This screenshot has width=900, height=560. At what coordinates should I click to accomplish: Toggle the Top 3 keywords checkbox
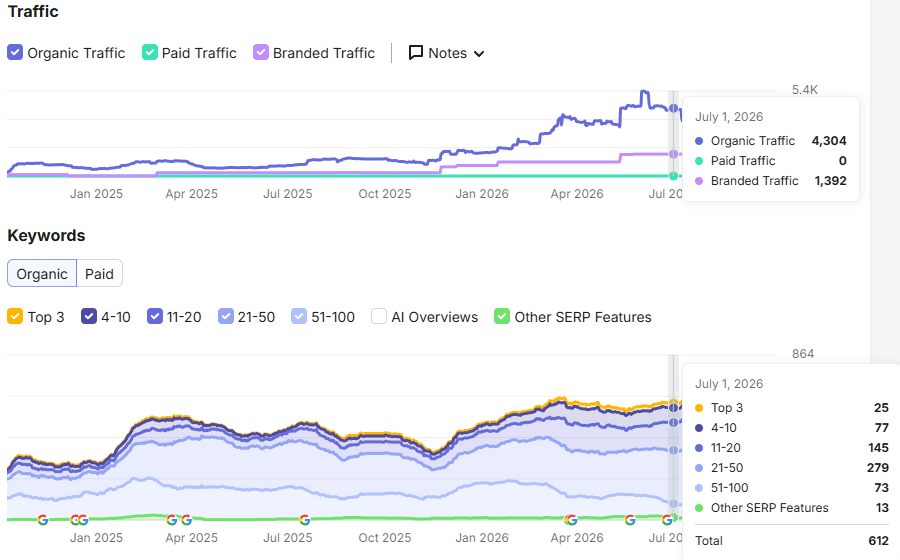(x=15, y=316)
